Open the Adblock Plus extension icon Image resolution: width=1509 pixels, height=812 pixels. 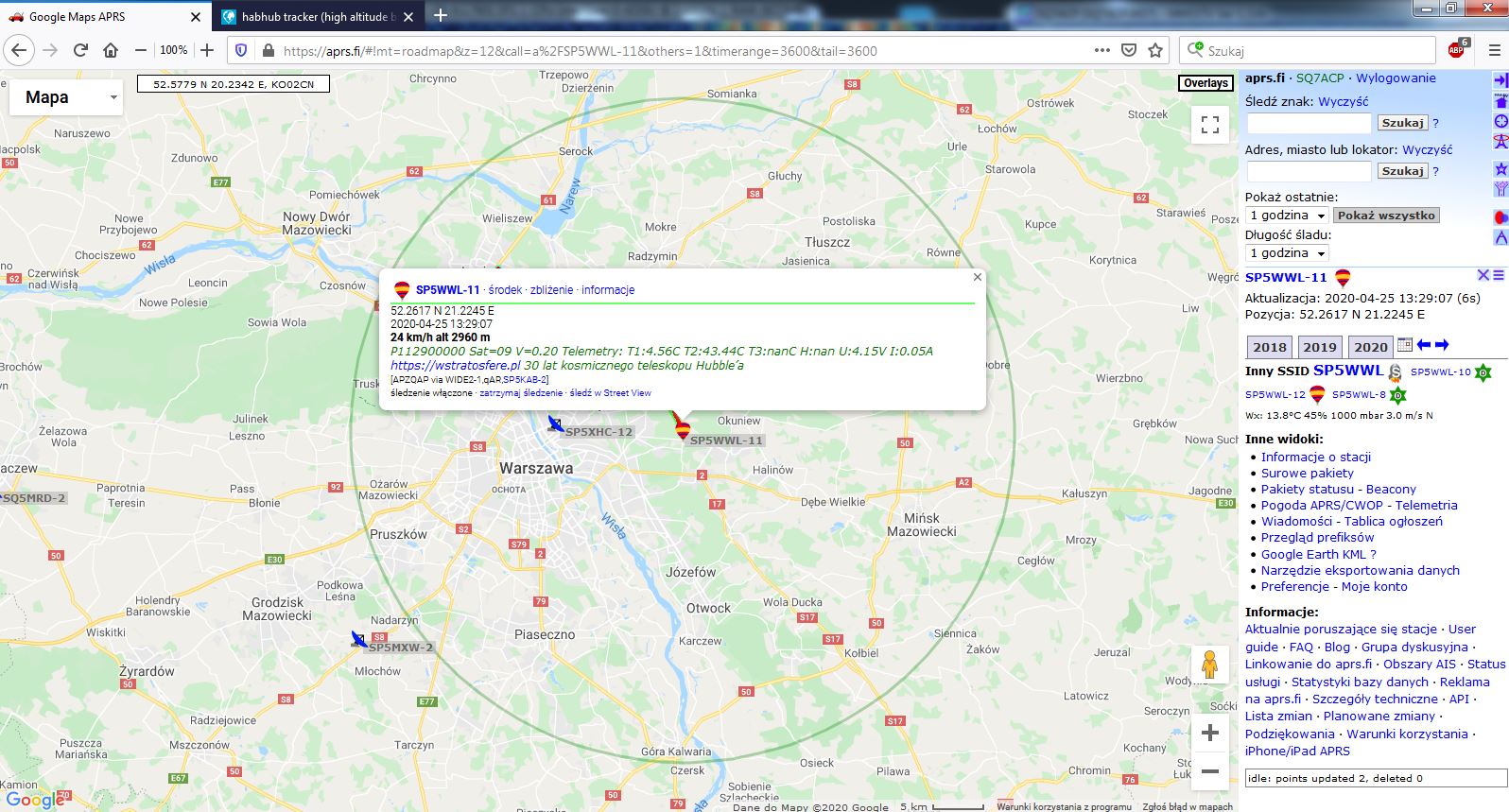click(x=1457, y=50)
